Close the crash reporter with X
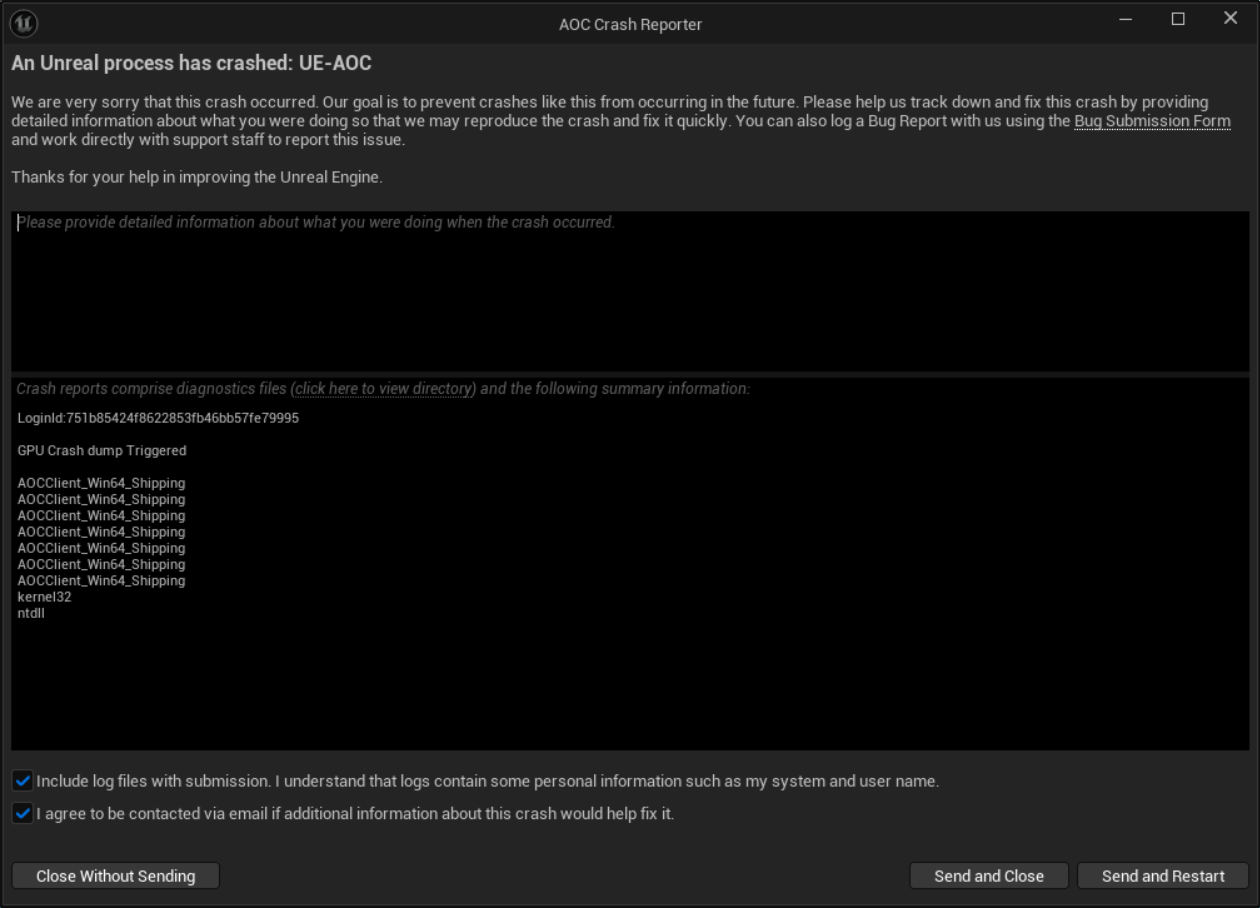The image size is (1260, 908). click(x=1231, y=19)
